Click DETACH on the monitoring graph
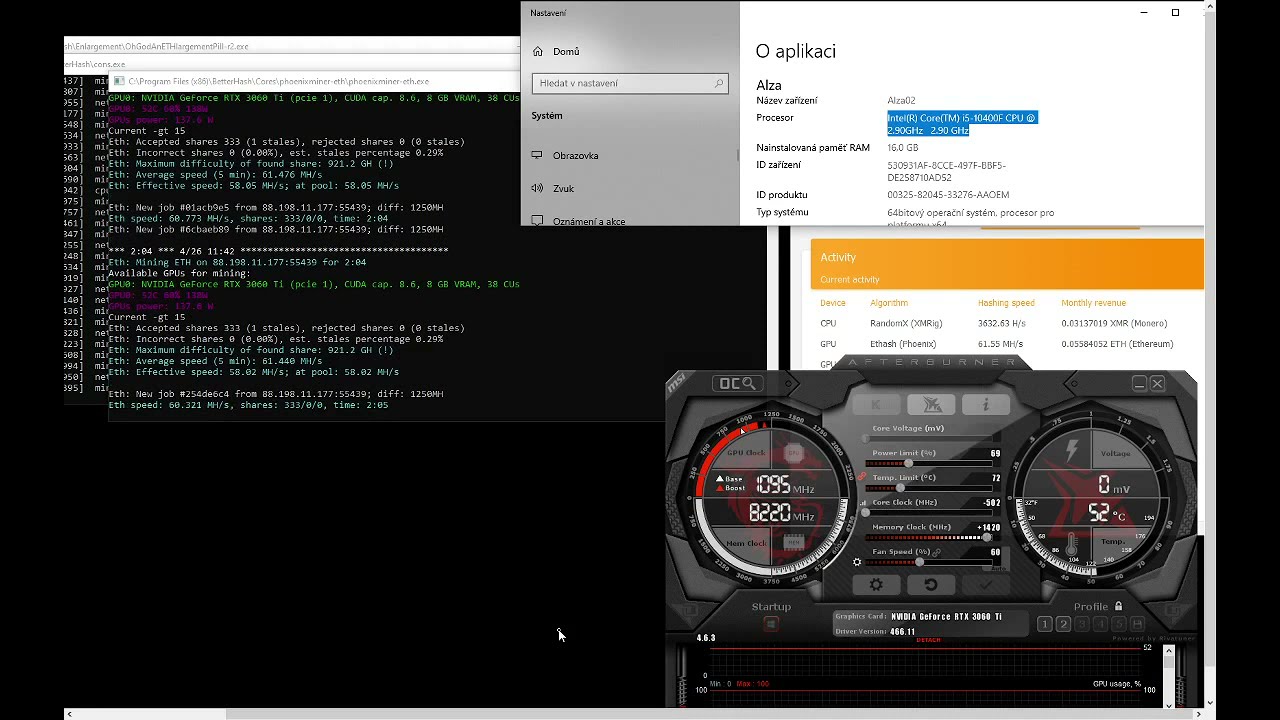The height and width of the screenshot is (720, 1280). (x=928, y=640)
